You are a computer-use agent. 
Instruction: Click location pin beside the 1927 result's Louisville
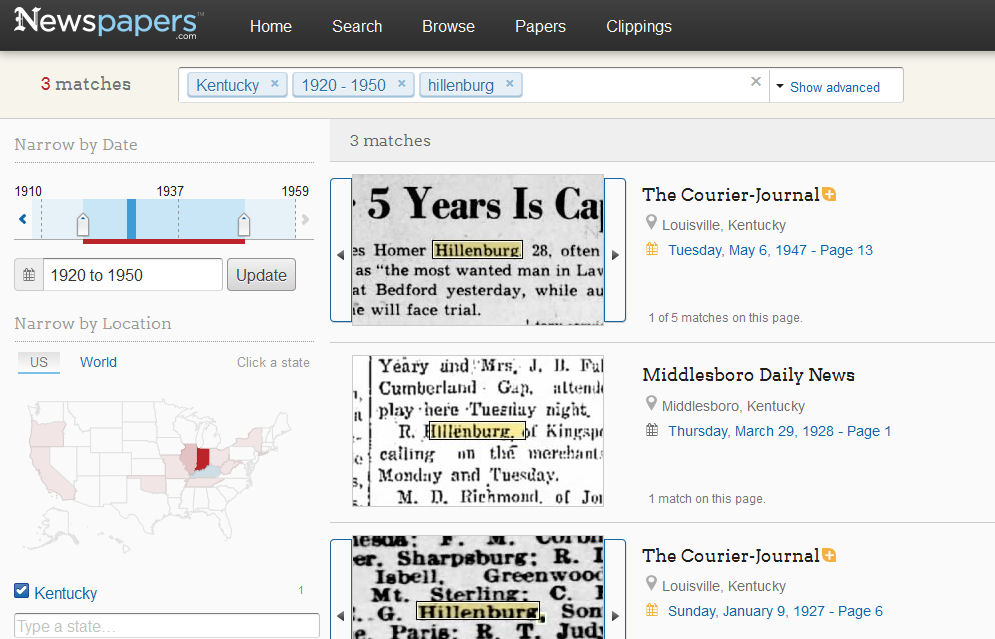(651, 584)
